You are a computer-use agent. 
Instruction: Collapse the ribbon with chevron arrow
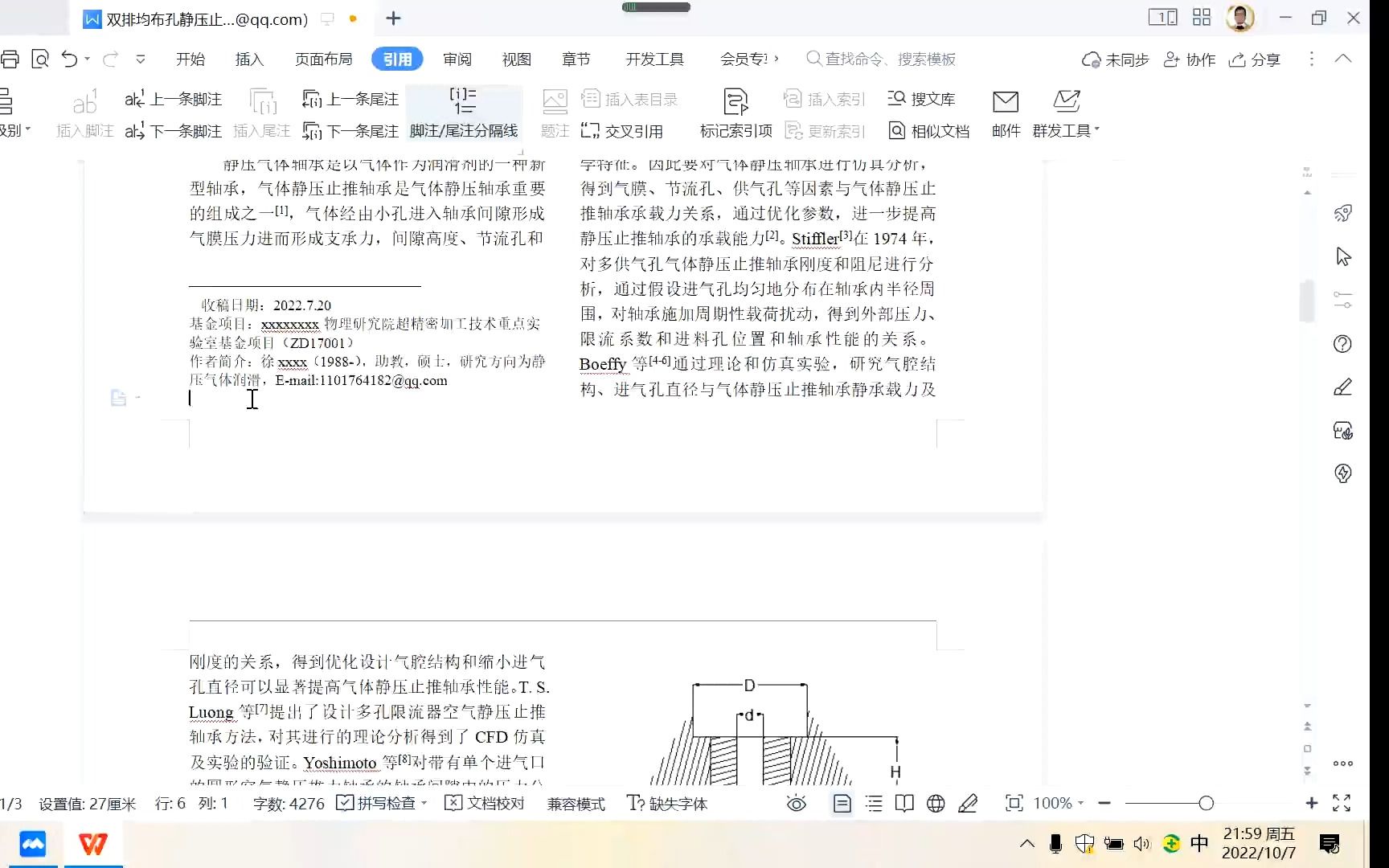coord(1343,59)
